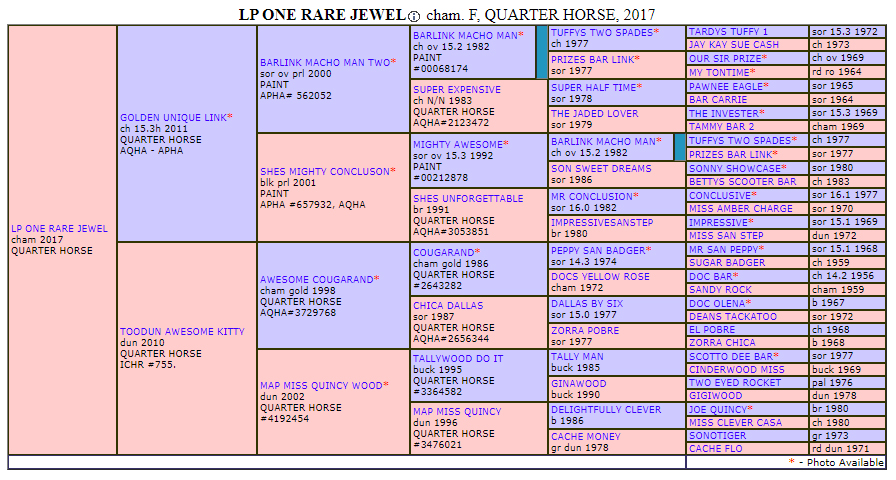Image resolution: width=896 pixels, height=480 pixels.
Task: Open DOCS YELLOW ROSE entry
Action: (x=600, y=277)
